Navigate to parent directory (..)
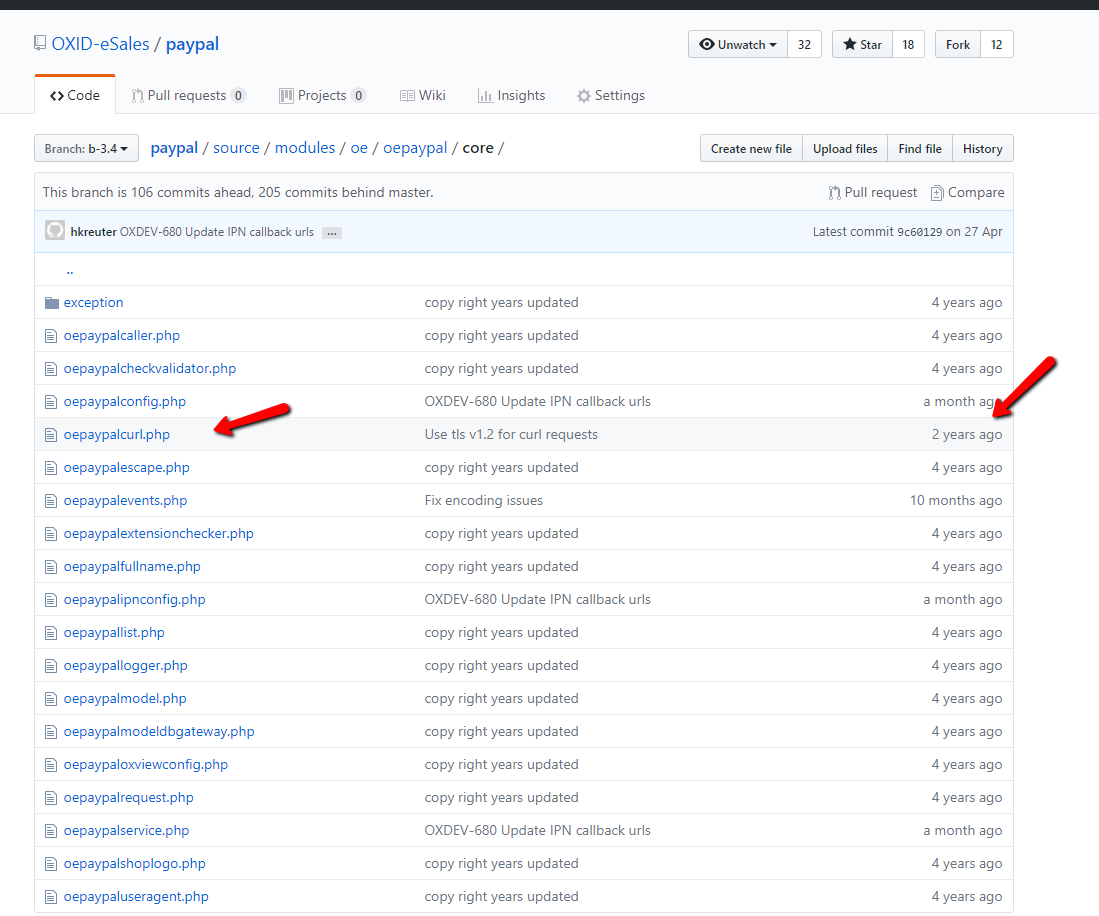 [x=69, y=271]
